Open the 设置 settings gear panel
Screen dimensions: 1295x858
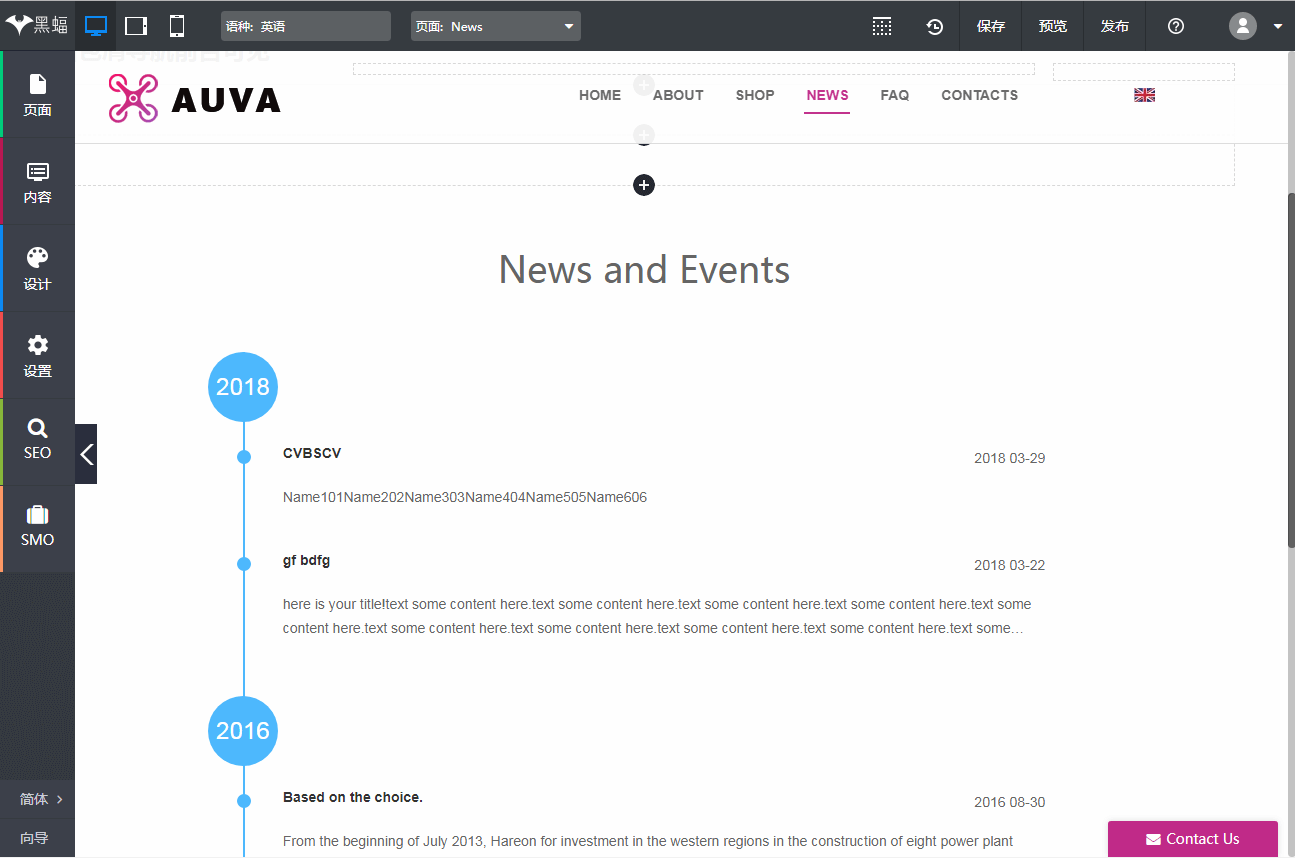[38, 356]
